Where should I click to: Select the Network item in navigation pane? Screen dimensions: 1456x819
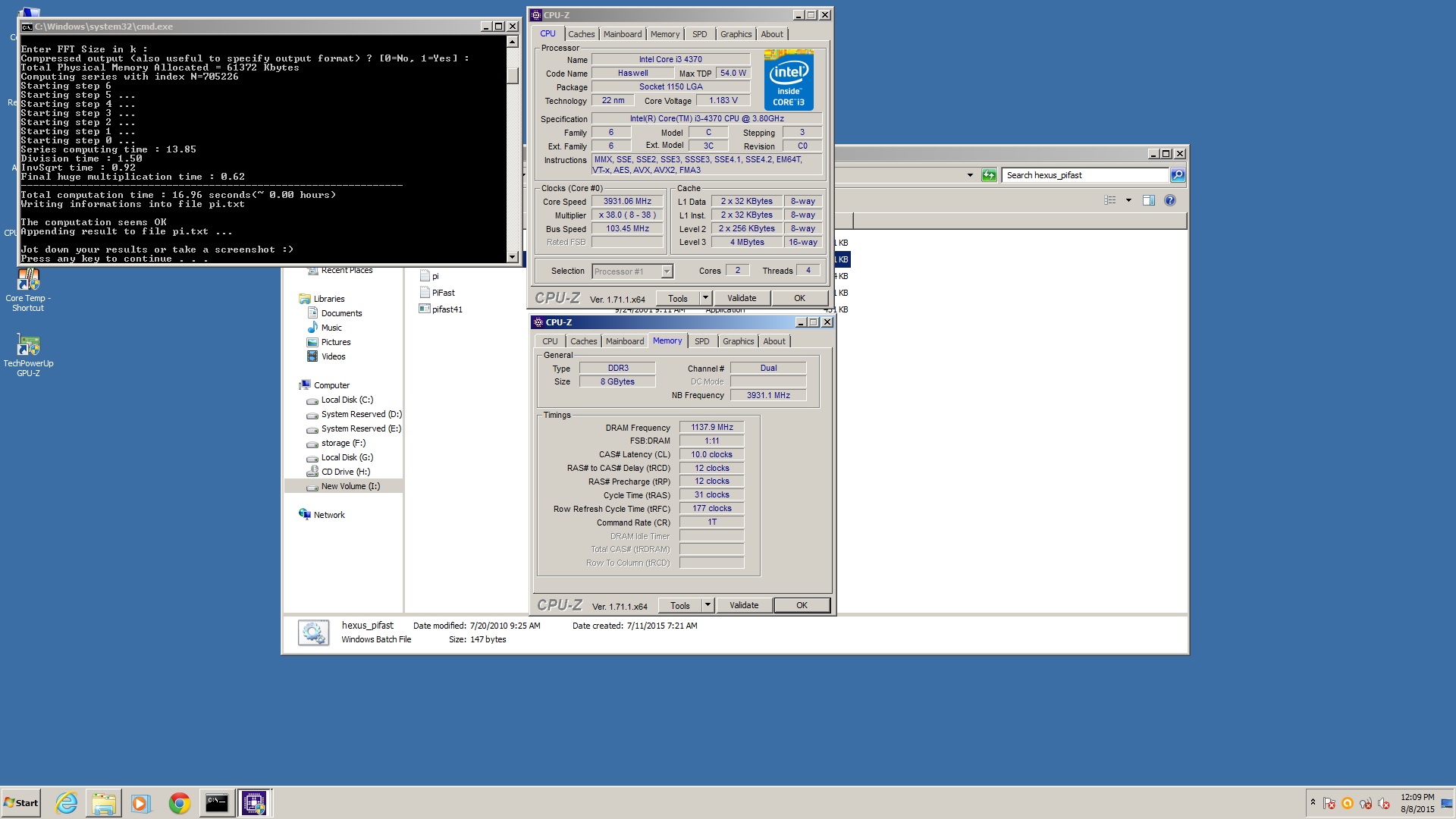click(x=322, y=515)
